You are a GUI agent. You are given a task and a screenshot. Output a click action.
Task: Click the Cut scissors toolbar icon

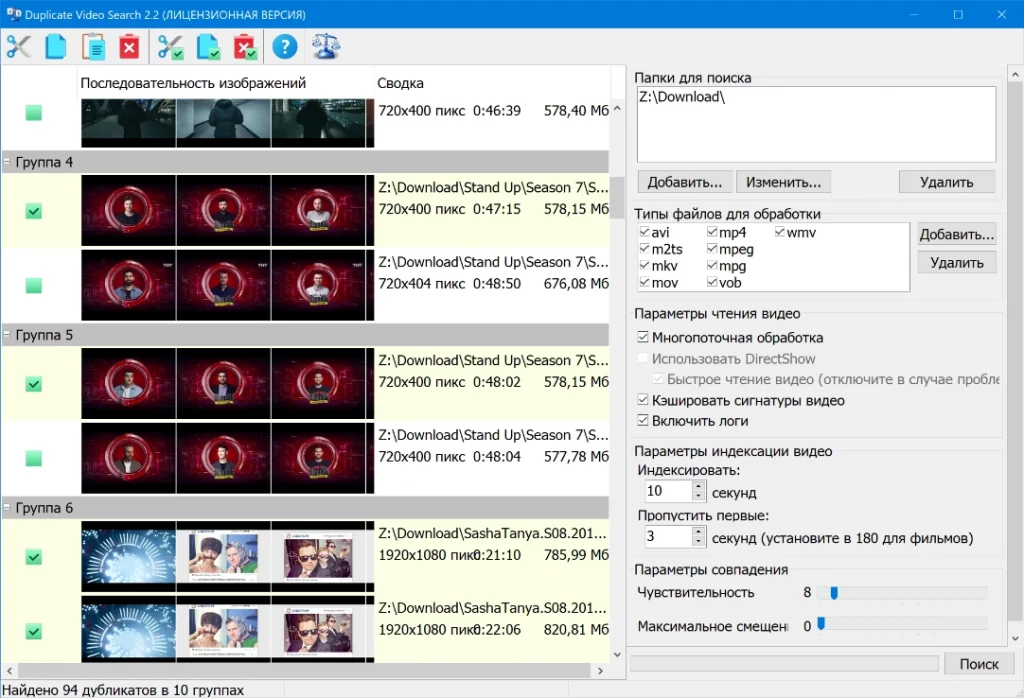click(20, 47)
